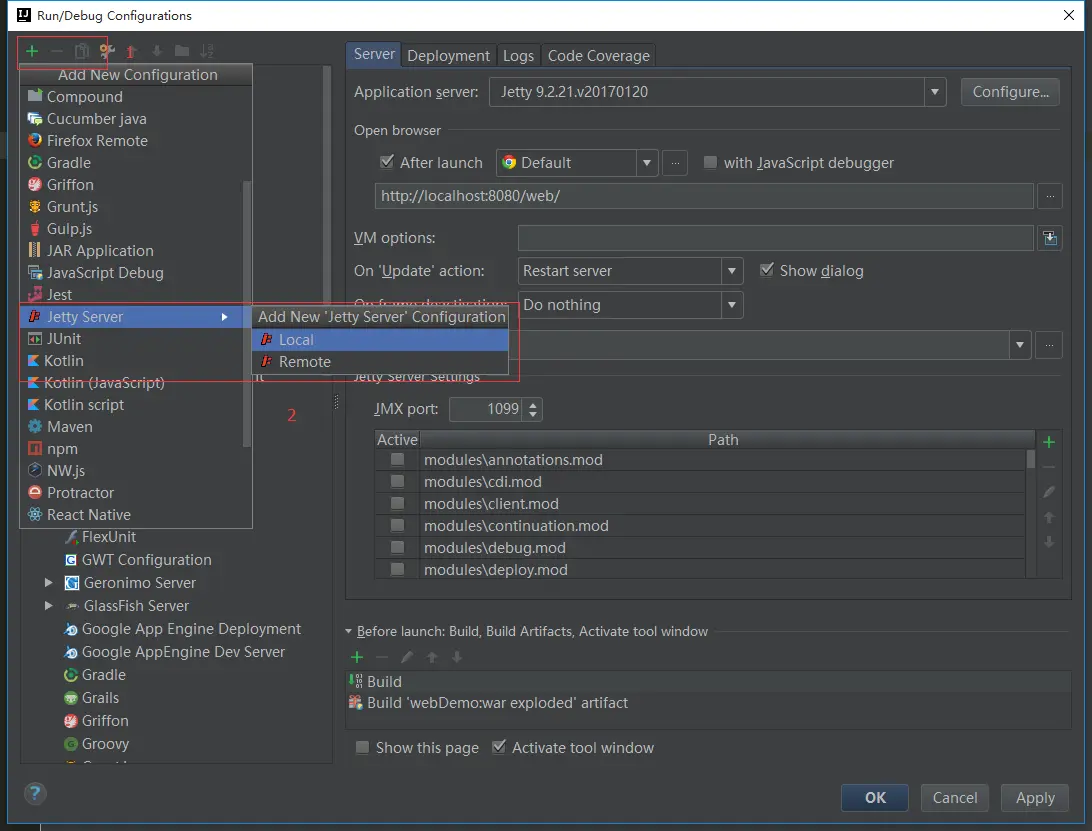Open the Default browser dropdown
The height and width of the screenshot is (831, 1092).
(x=646, y=163)
